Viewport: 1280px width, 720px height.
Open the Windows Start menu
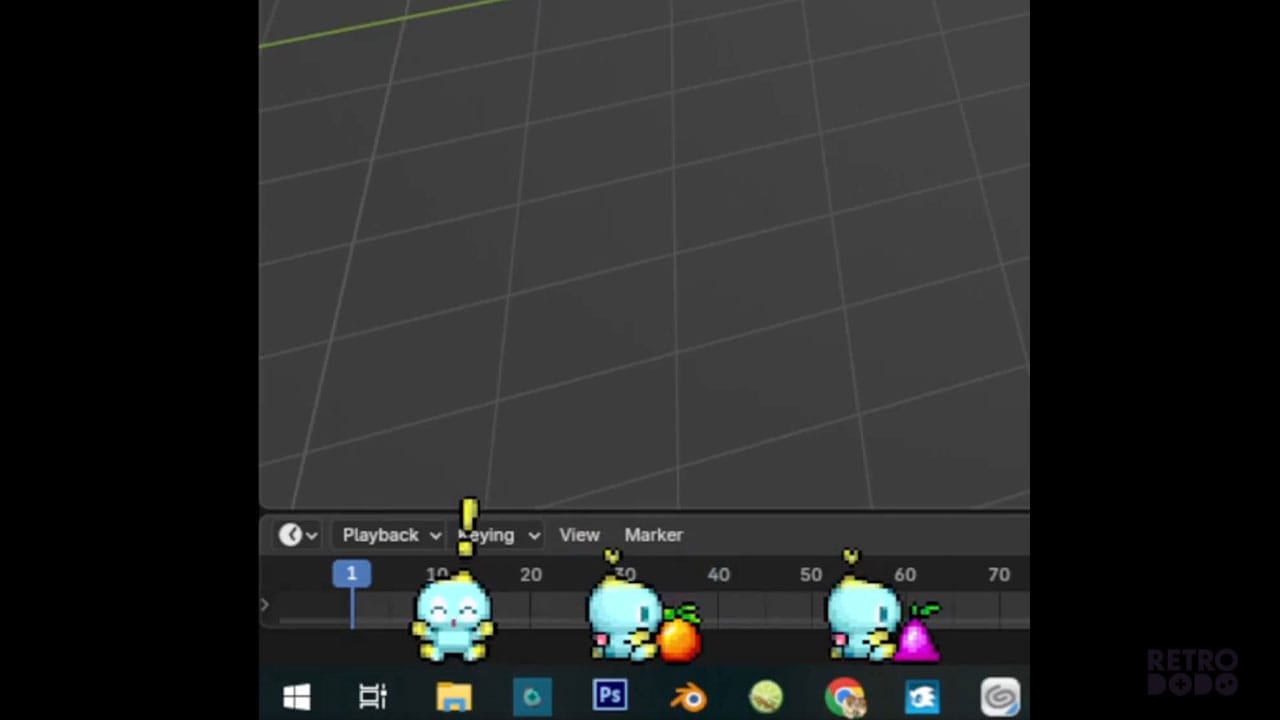[297, 696]
